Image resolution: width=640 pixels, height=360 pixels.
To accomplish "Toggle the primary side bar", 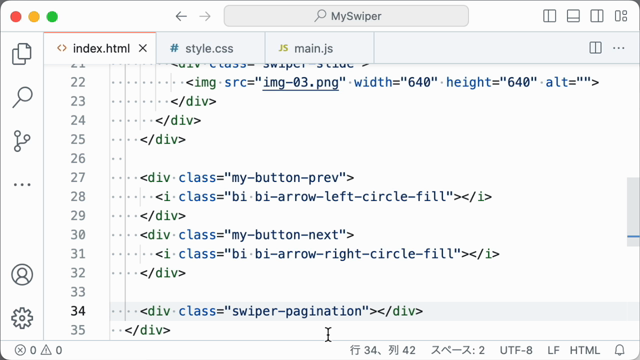I will tap(549, 16).
